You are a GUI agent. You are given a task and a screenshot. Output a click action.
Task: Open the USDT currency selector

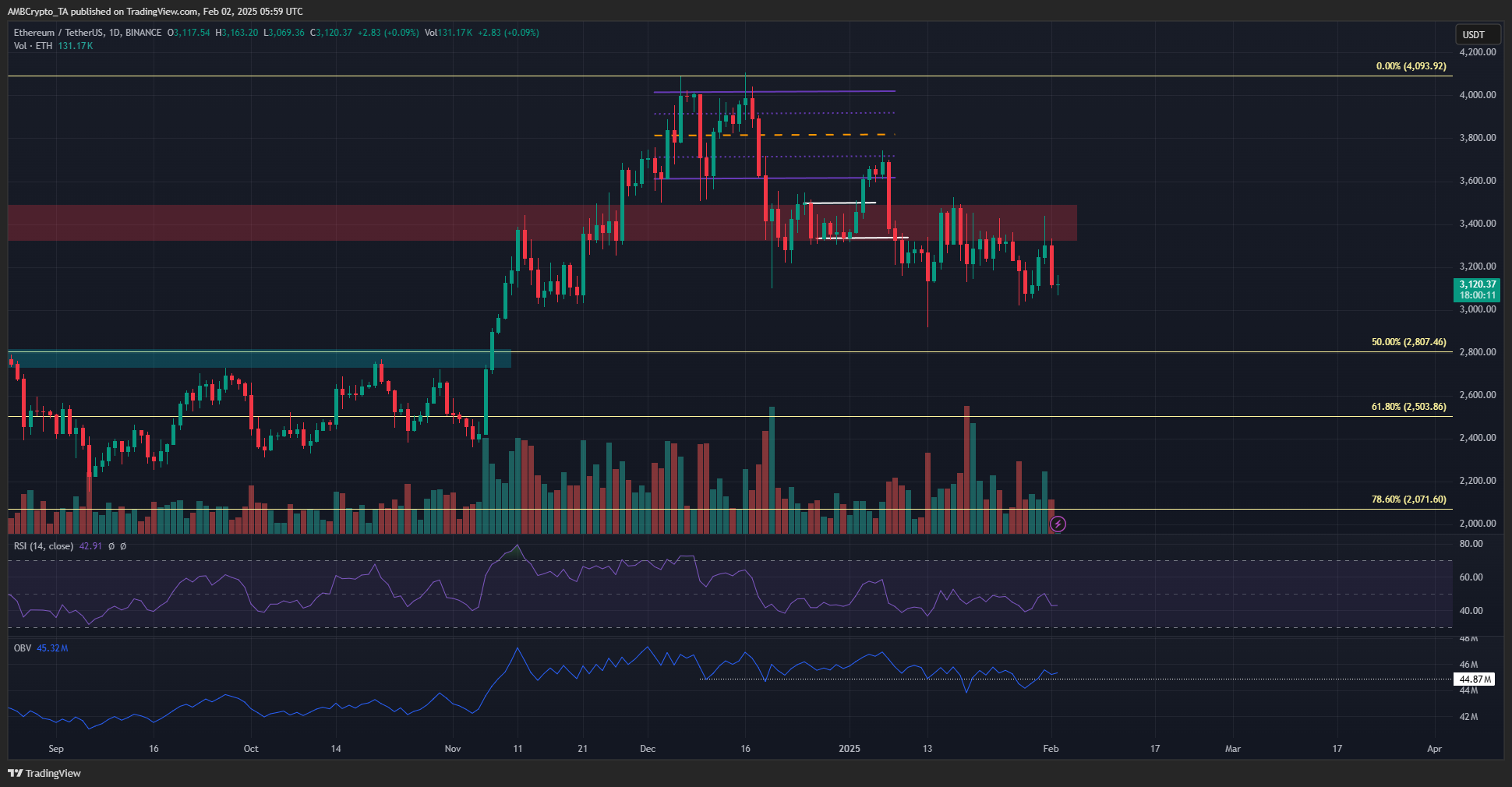click(1474, 34)
